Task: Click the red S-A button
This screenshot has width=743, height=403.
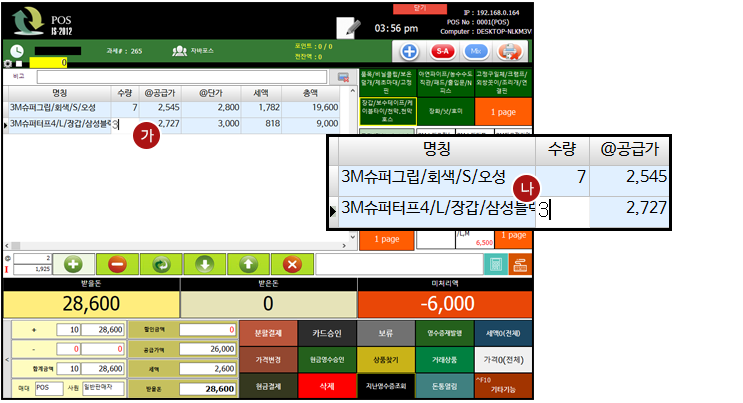Action: pyautogui.click(x=443, y=51)
